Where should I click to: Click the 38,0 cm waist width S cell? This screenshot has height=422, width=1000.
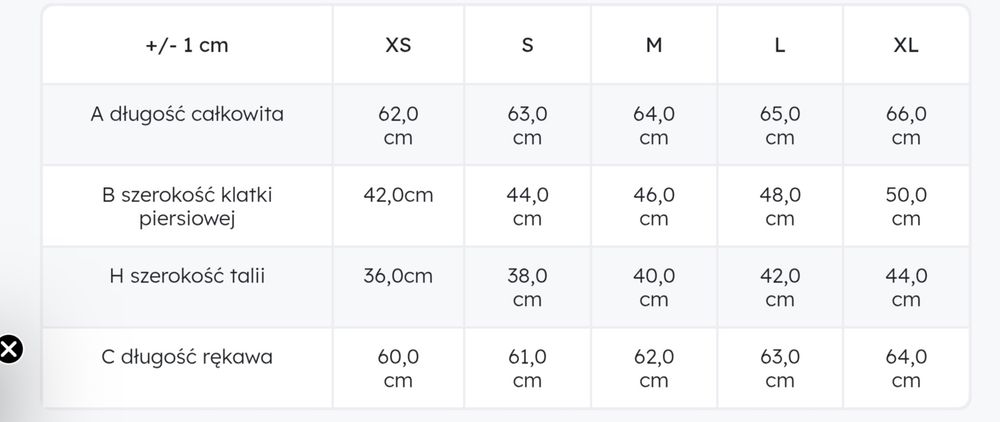(x=527, y=287)
